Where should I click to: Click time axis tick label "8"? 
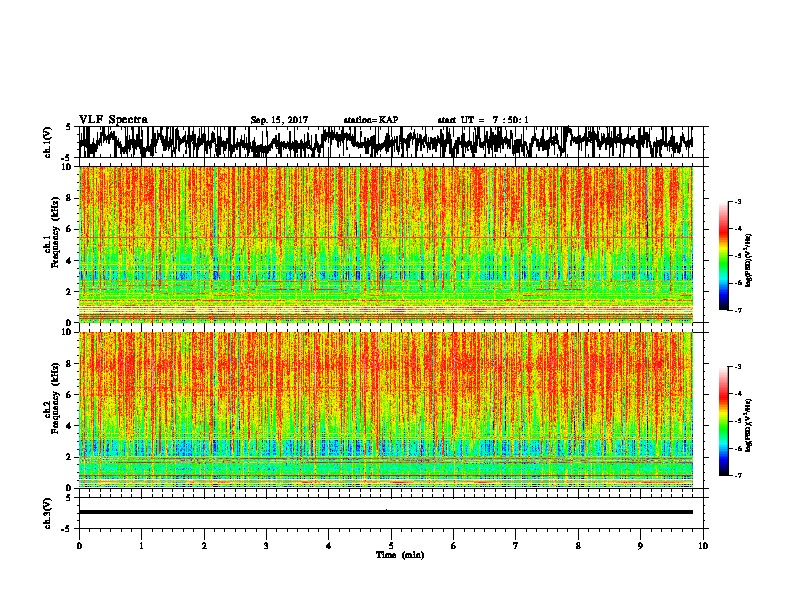coord(578,546)
